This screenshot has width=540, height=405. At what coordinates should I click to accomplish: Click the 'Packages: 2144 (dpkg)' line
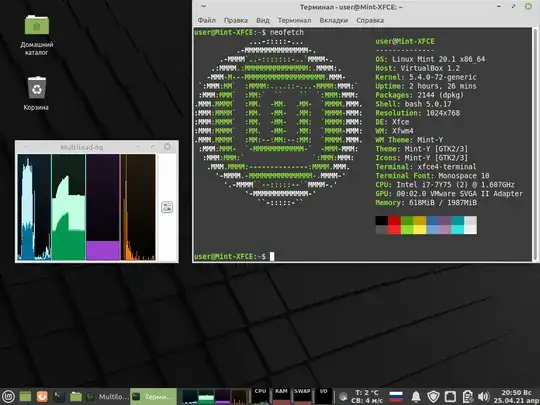tap(419, 95)
